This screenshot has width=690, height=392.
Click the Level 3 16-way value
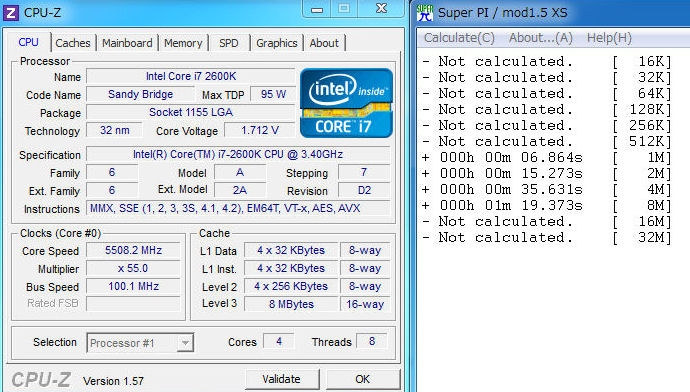(365, 304)
